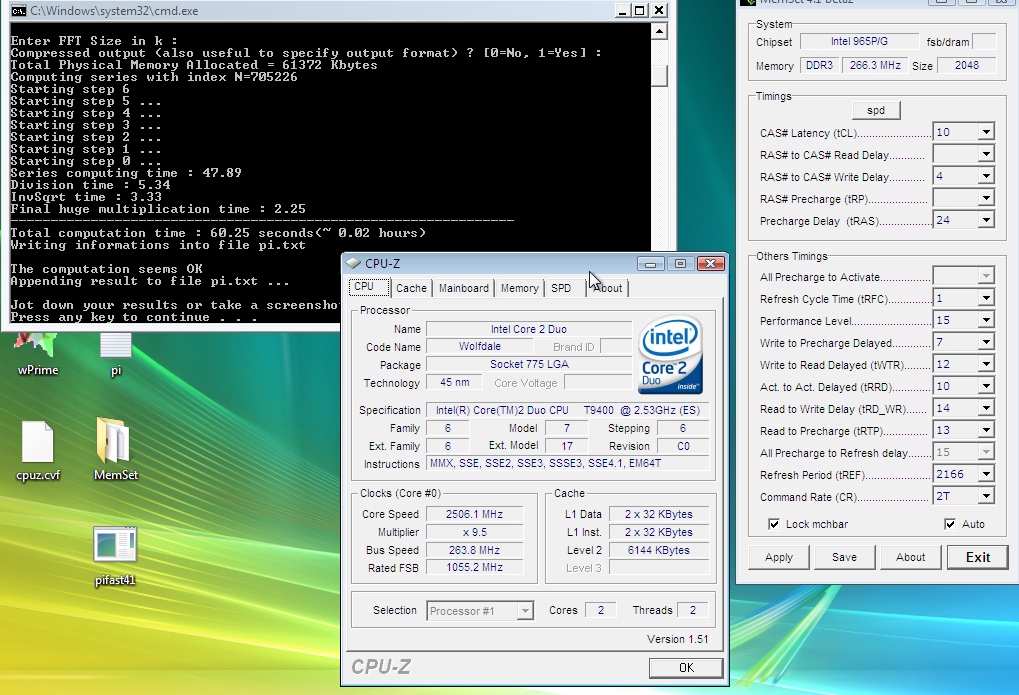1019x695 pixels.
Task: Open the Performance Level dropdown
Action: coord(986,321)
